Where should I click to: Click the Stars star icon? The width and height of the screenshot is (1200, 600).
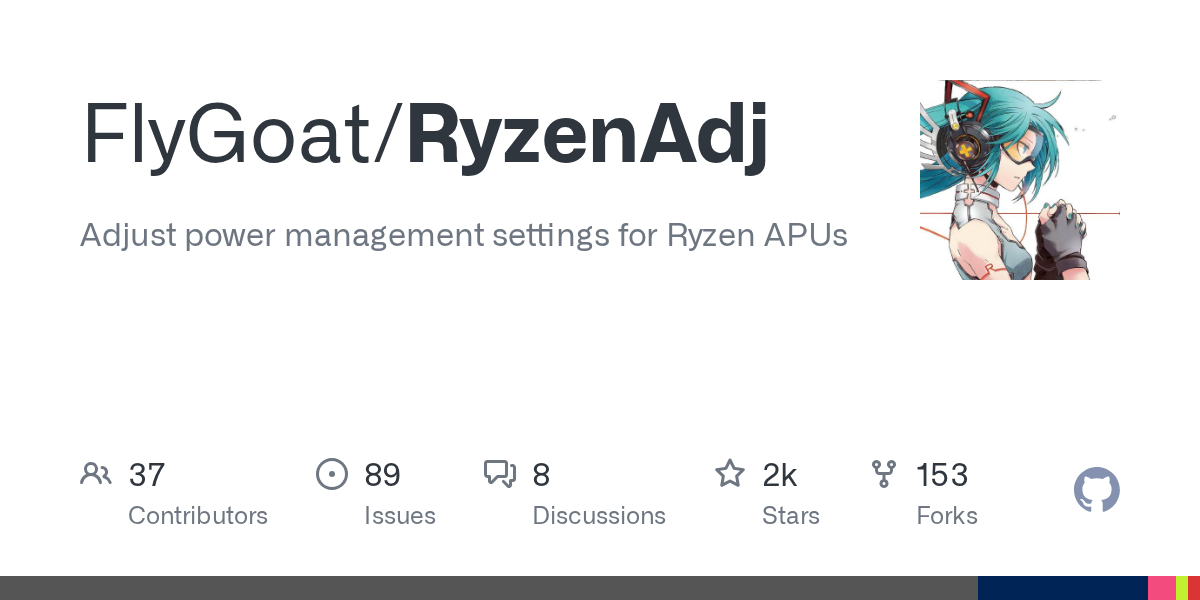click(x=730, y=474)
